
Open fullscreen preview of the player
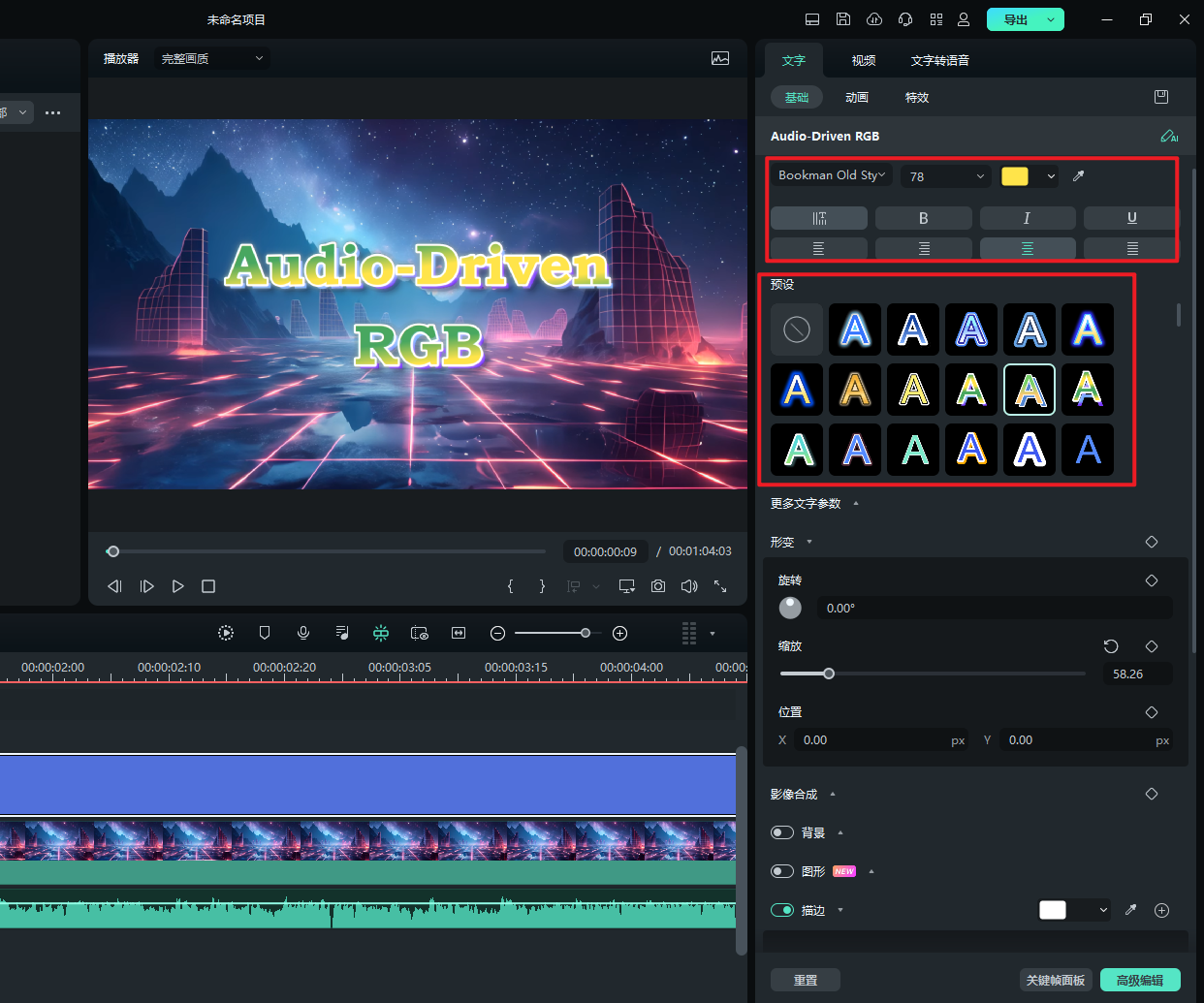coord(720,586)
